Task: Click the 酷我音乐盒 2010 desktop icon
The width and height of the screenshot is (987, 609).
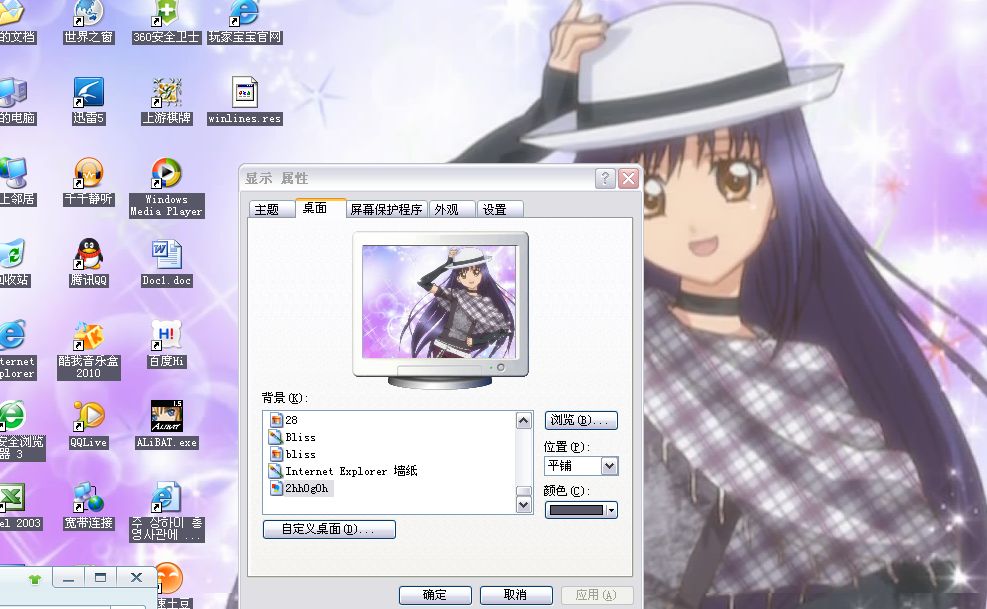Action: (88, 337)
